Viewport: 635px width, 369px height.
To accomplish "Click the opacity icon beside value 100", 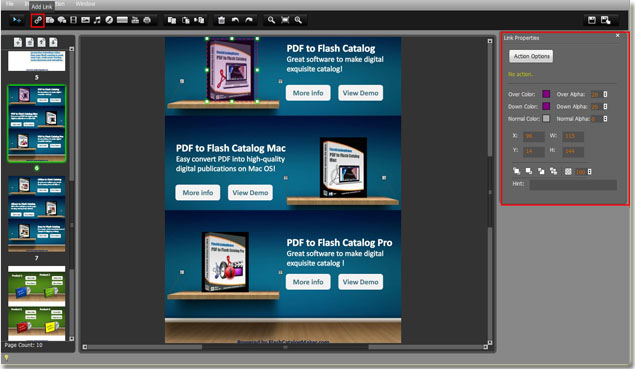I will pyautogui.click(x=568, y=172).
